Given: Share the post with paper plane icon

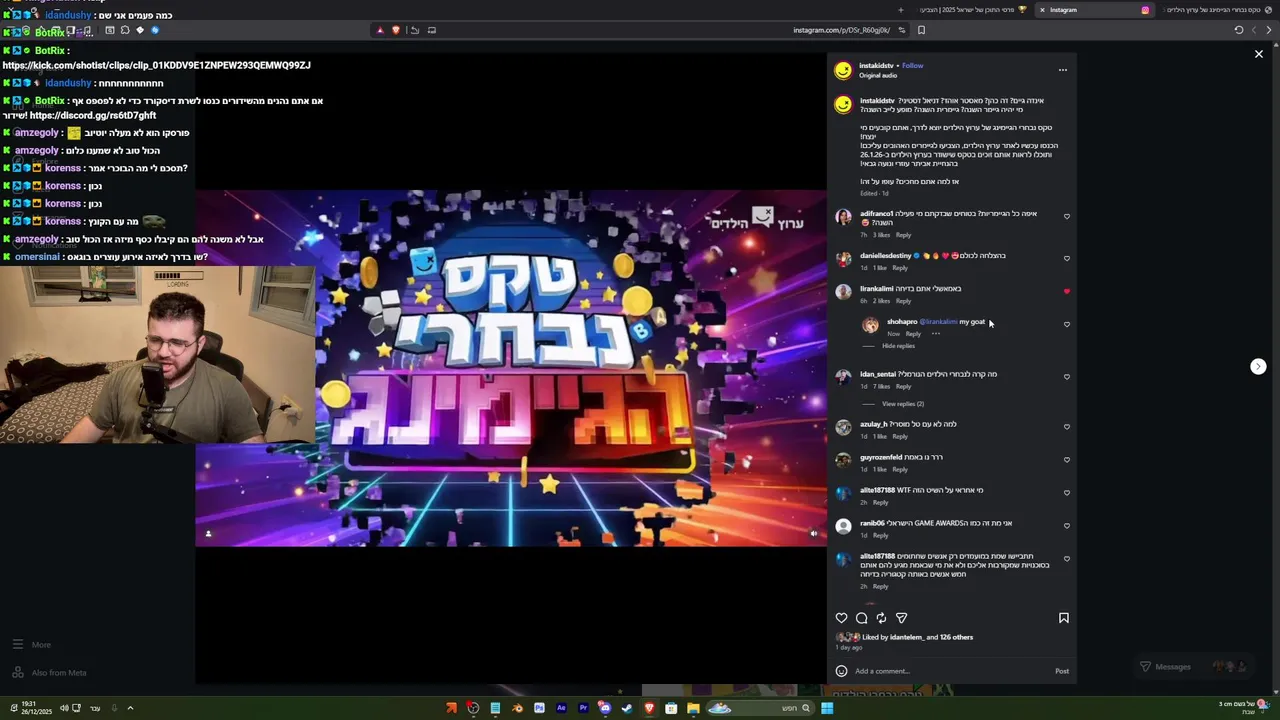Looking at the screenshot, I should (901, 618).
